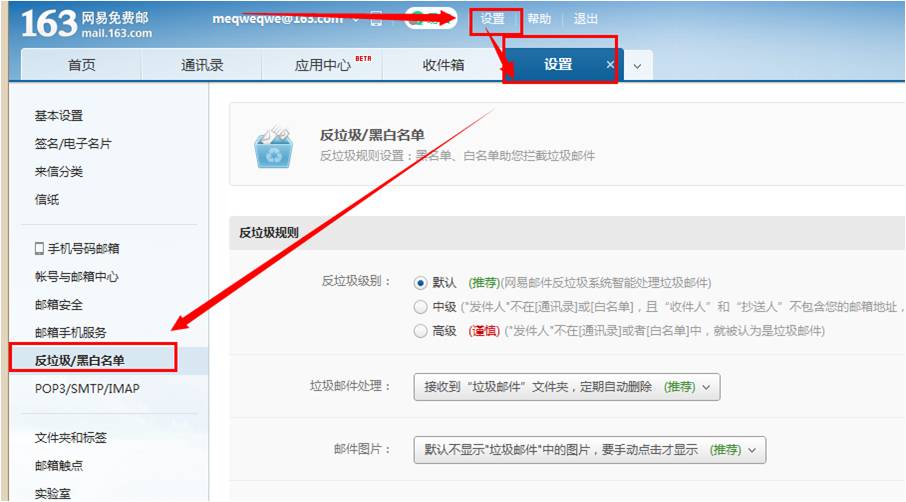906x502 pixels.
Task: Switch to the 收件箱 tab
Action: click(x=443, y=65)
